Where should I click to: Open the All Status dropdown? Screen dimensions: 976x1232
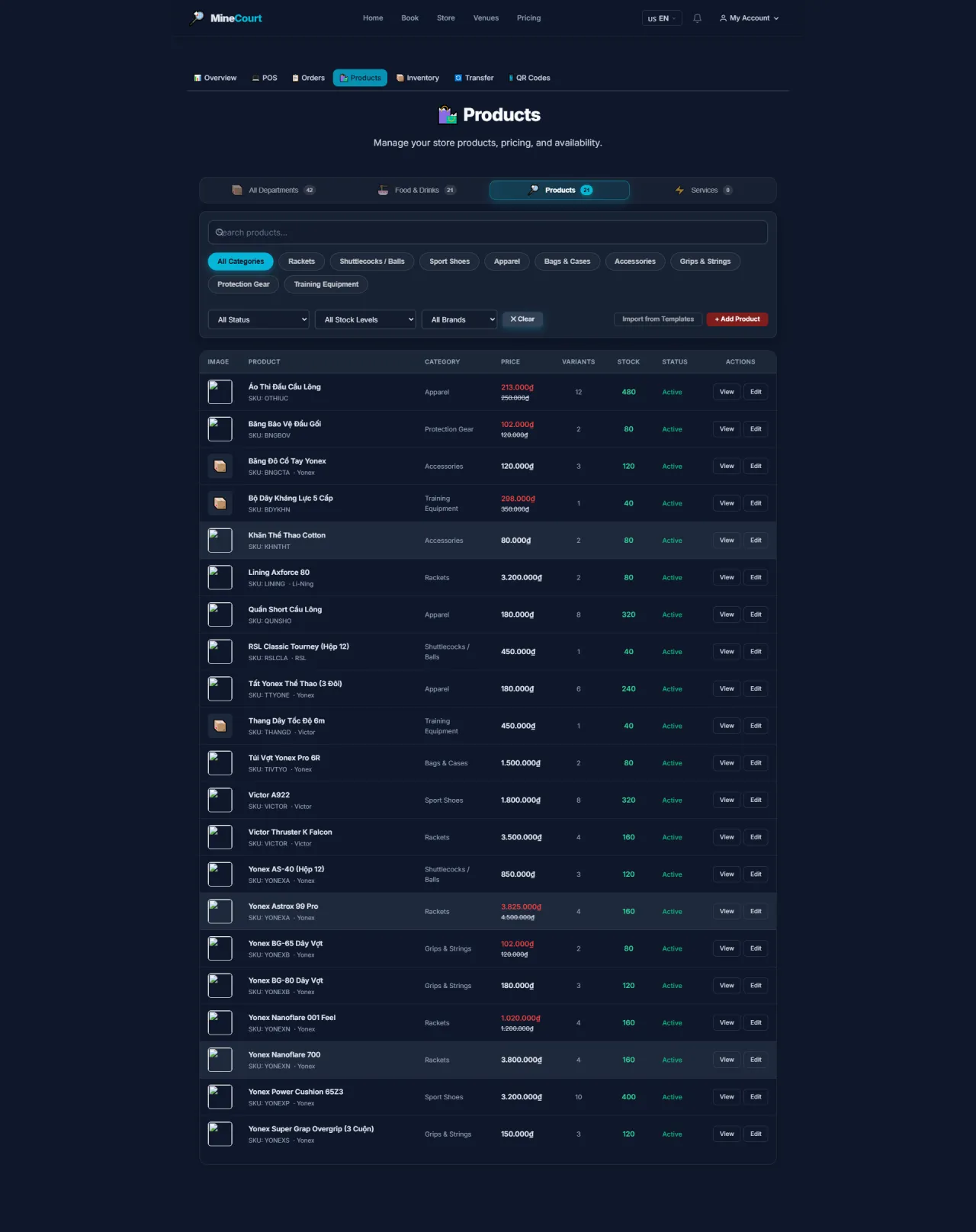pyautogui.click(x=258, y=319)
